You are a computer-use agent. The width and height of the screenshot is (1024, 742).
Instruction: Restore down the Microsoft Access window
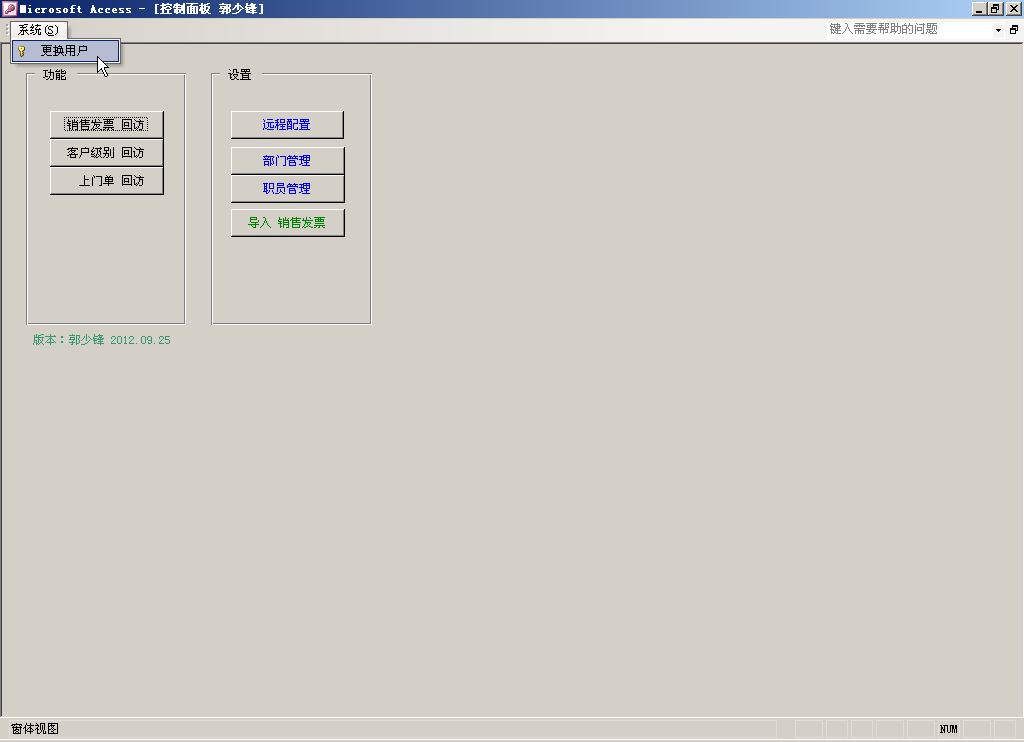(x=995, y=9)
